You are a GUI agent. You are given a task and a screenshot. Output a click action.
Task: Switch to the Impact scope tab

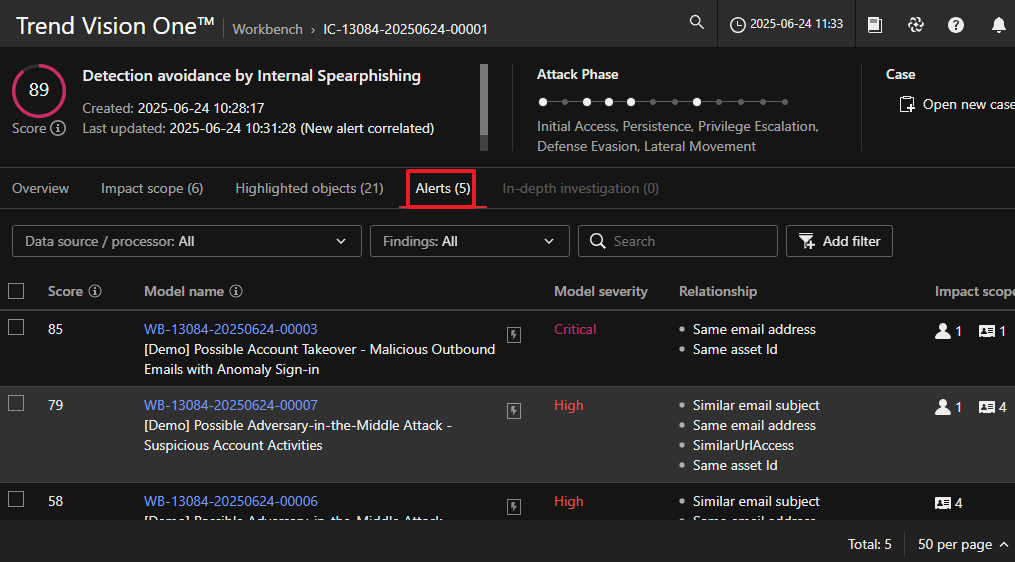[152, 188]
